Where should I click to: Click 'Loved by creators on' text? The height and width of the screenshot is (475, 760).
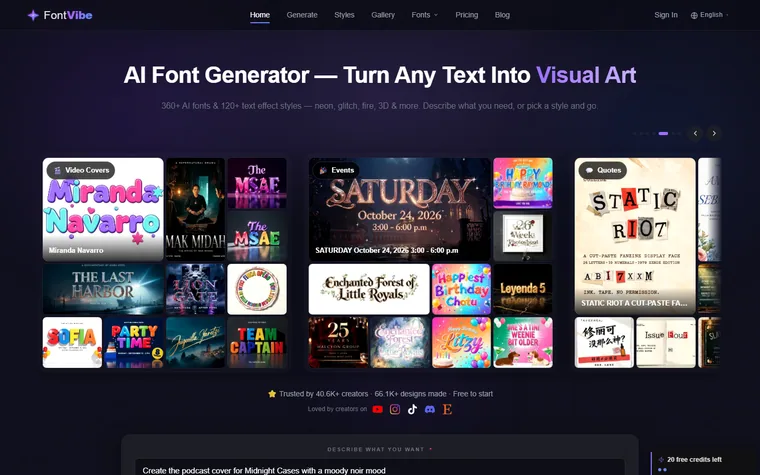[337, 409]
